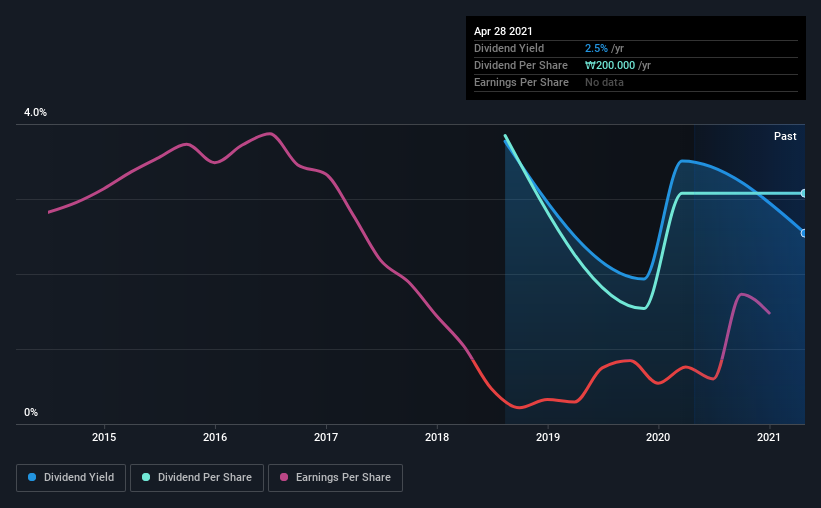Select the 2018 label on the x-axis

[x=437, y=437]
